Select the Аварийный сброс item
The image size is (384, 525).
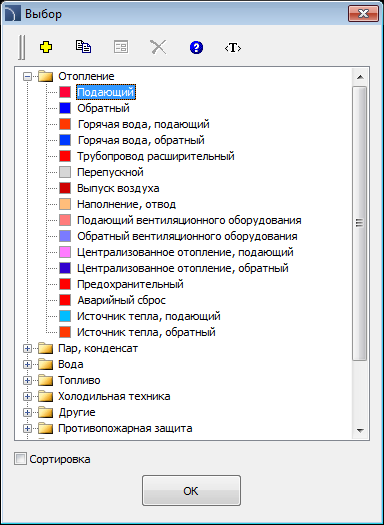pos(121,300)
